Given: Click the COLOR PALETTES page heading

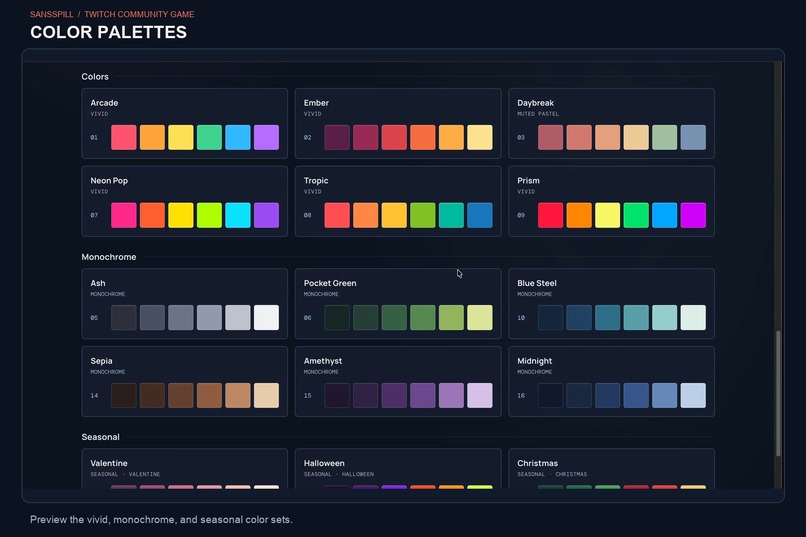Looking at the screenshot, I should click(108, 32).
